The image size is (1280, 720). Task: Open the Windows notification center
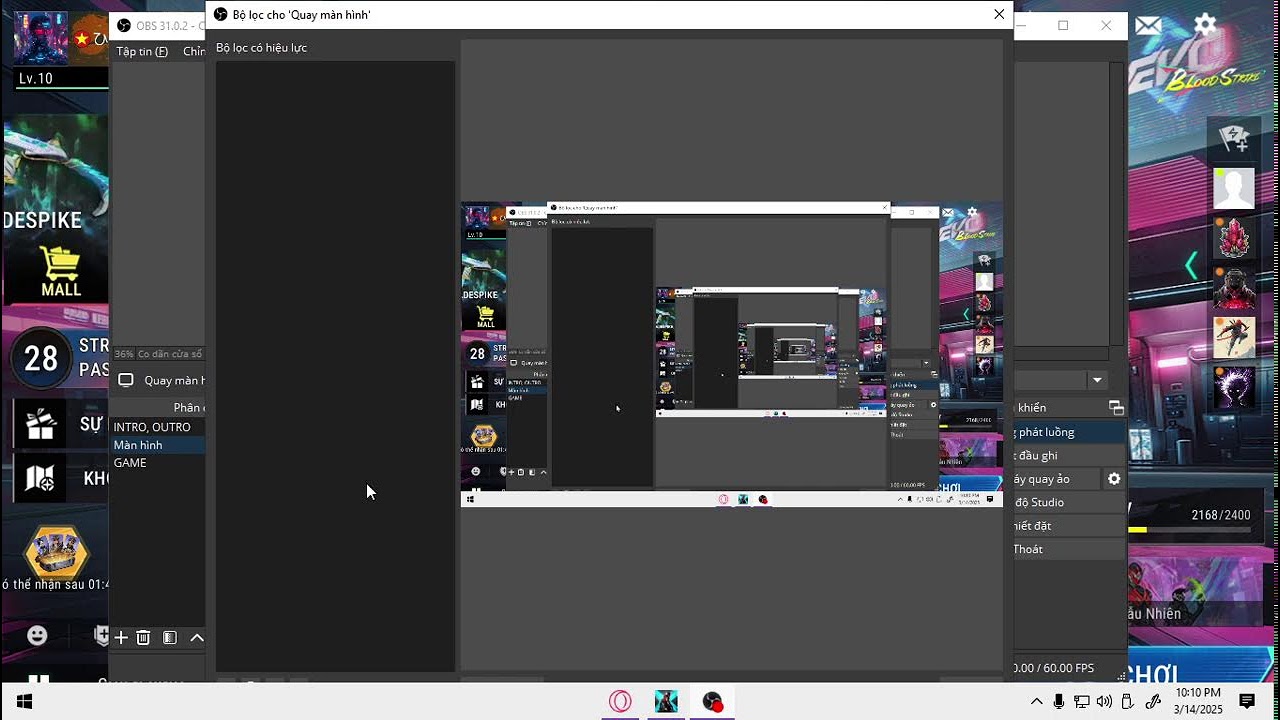coord(1247,702)
